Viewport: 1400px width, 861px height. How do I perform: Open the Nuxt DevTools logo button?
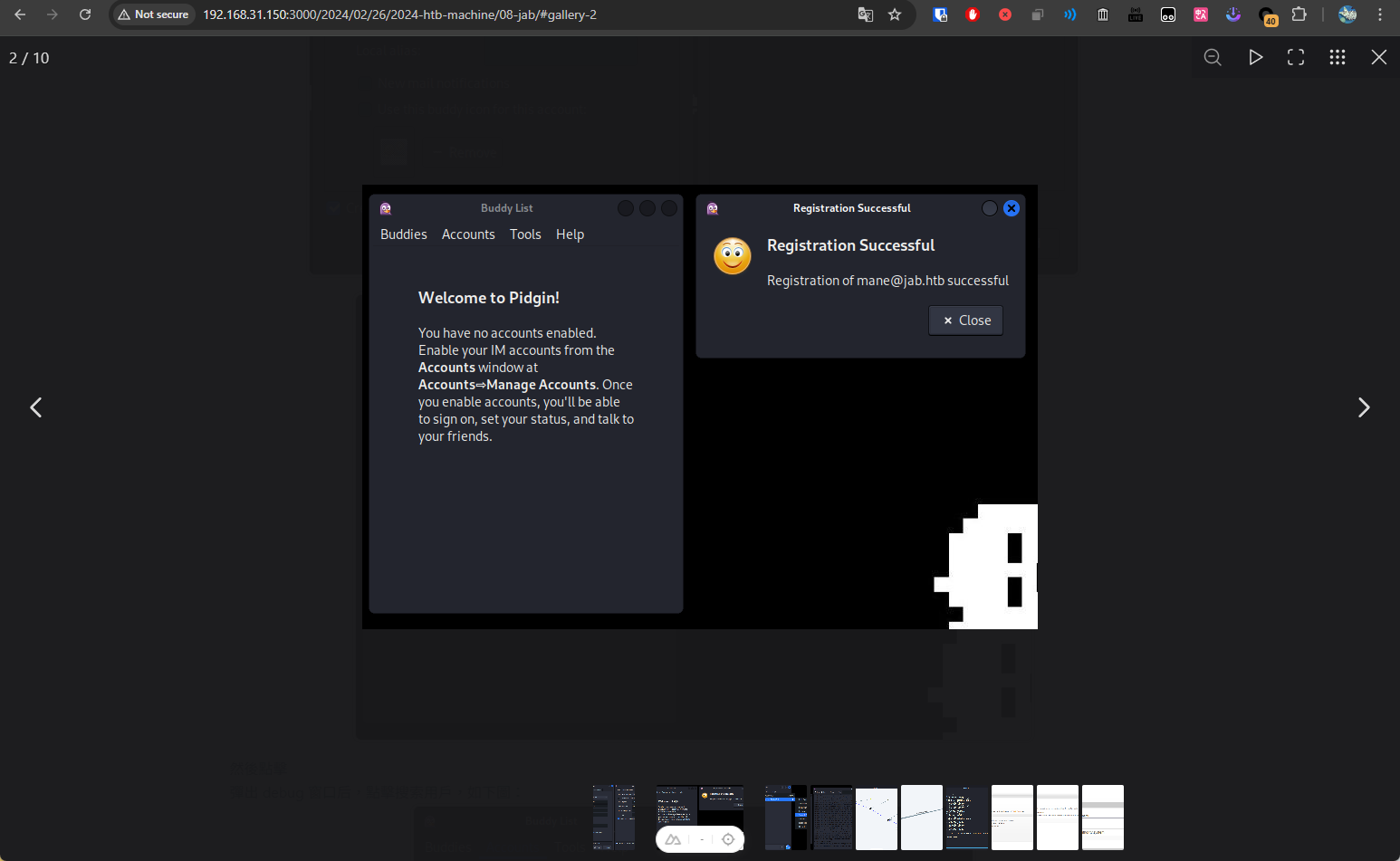point(673,839)
